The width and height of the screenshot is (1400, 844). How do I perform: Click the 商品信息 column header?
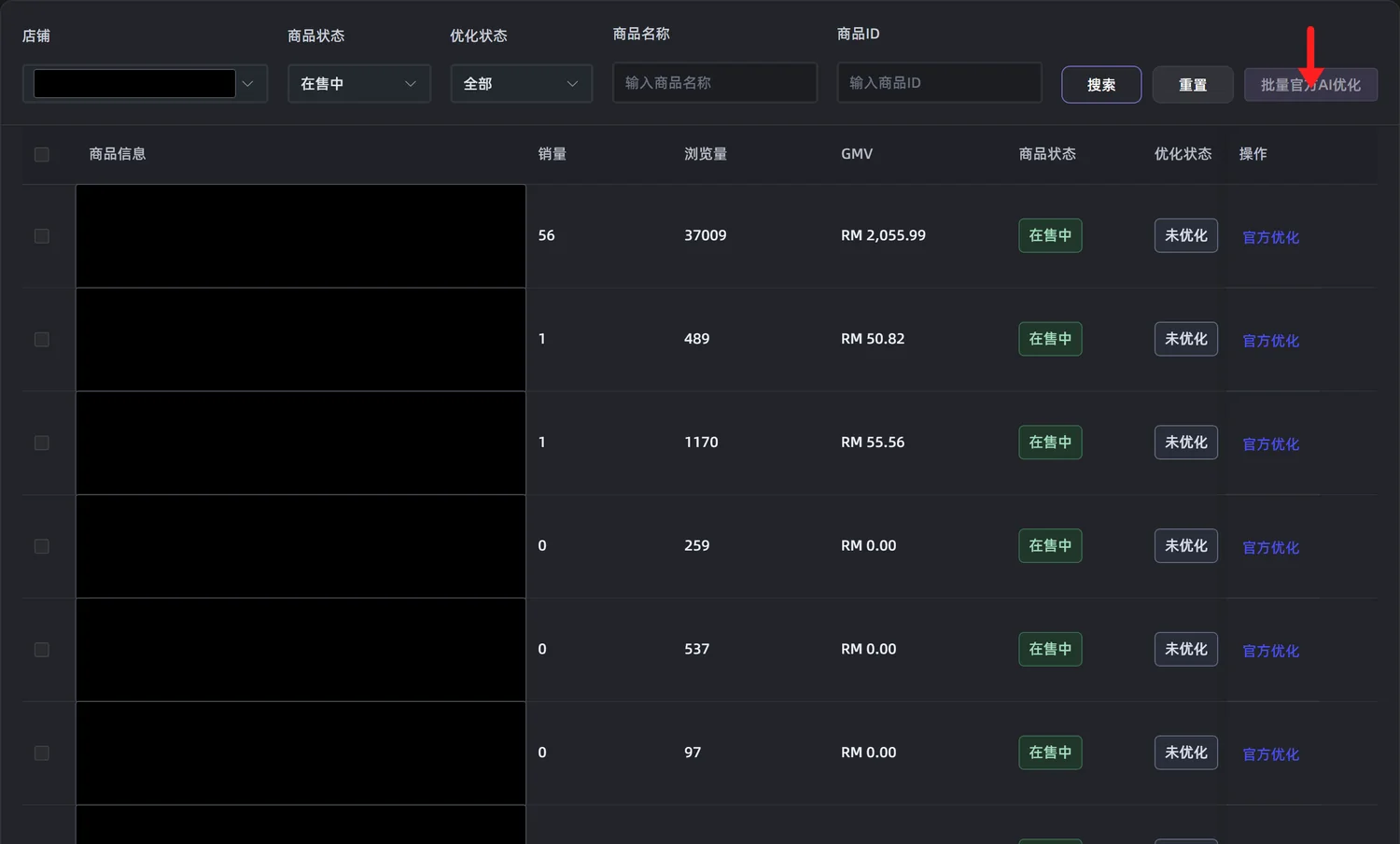pyautogui.click(x=118, y=154)
